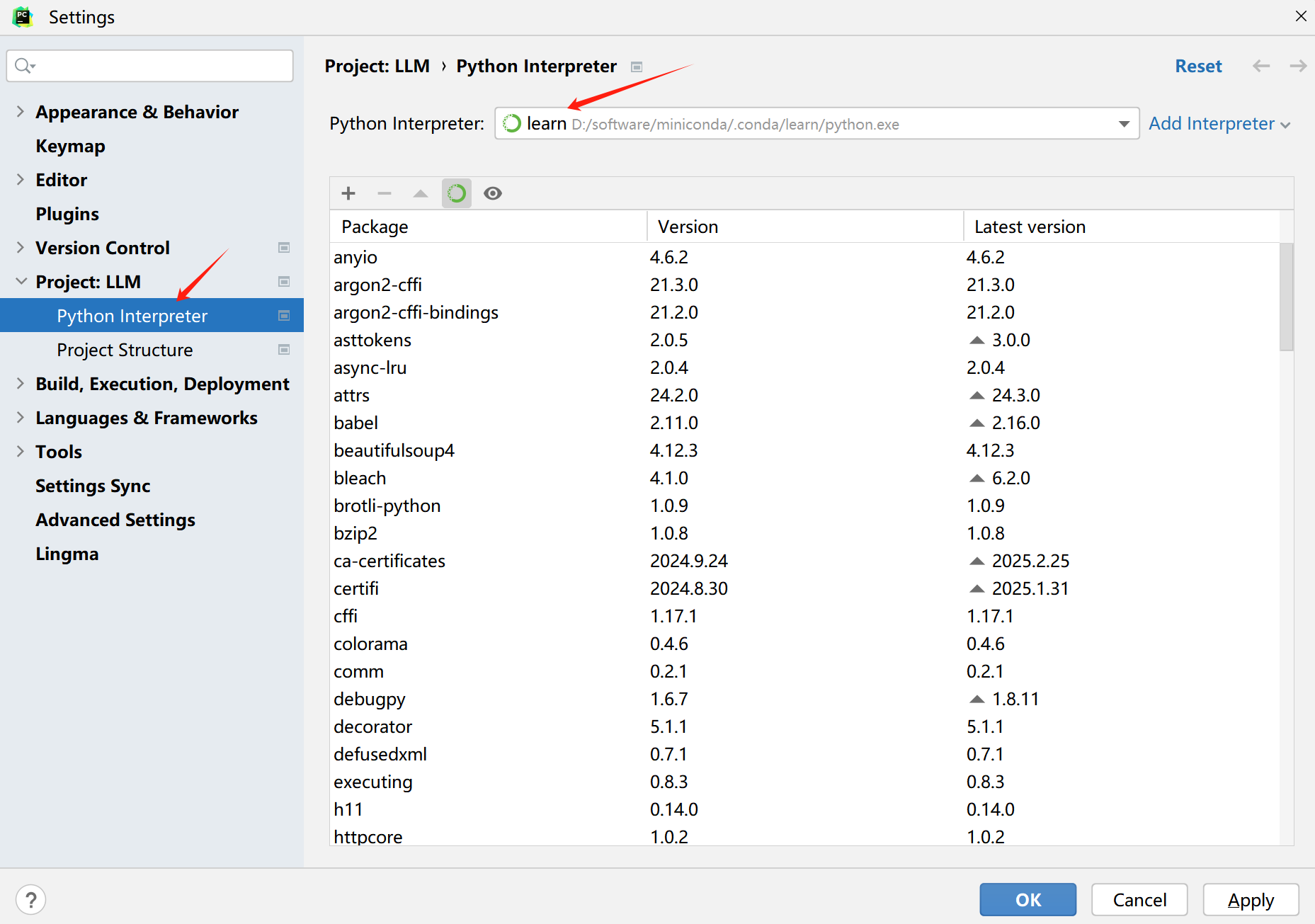Viewport: 1315px width, 924px height.
Task: Navigate forward with the right arrow icon
Action: (x=1298, y=66)
